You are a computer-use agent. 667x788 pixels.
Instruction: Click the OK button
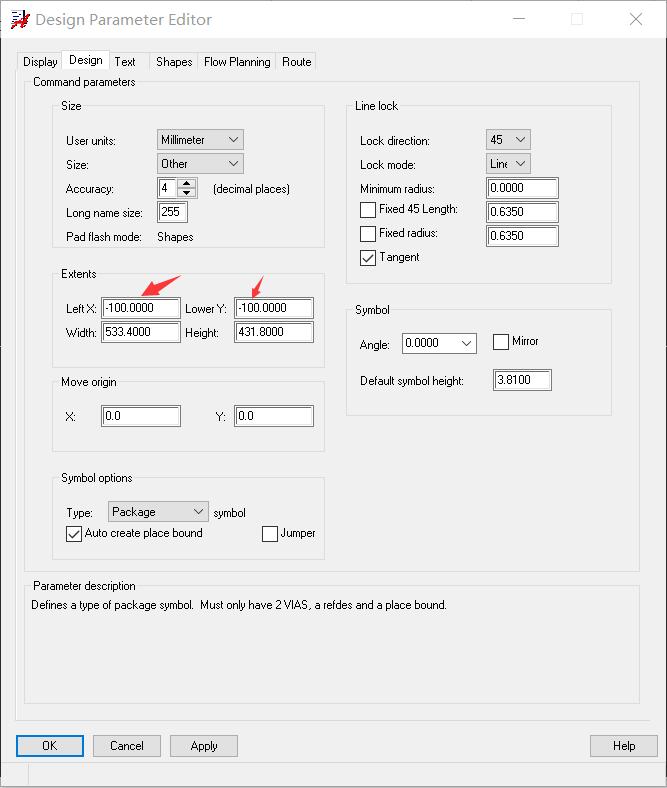click(50, 746)
